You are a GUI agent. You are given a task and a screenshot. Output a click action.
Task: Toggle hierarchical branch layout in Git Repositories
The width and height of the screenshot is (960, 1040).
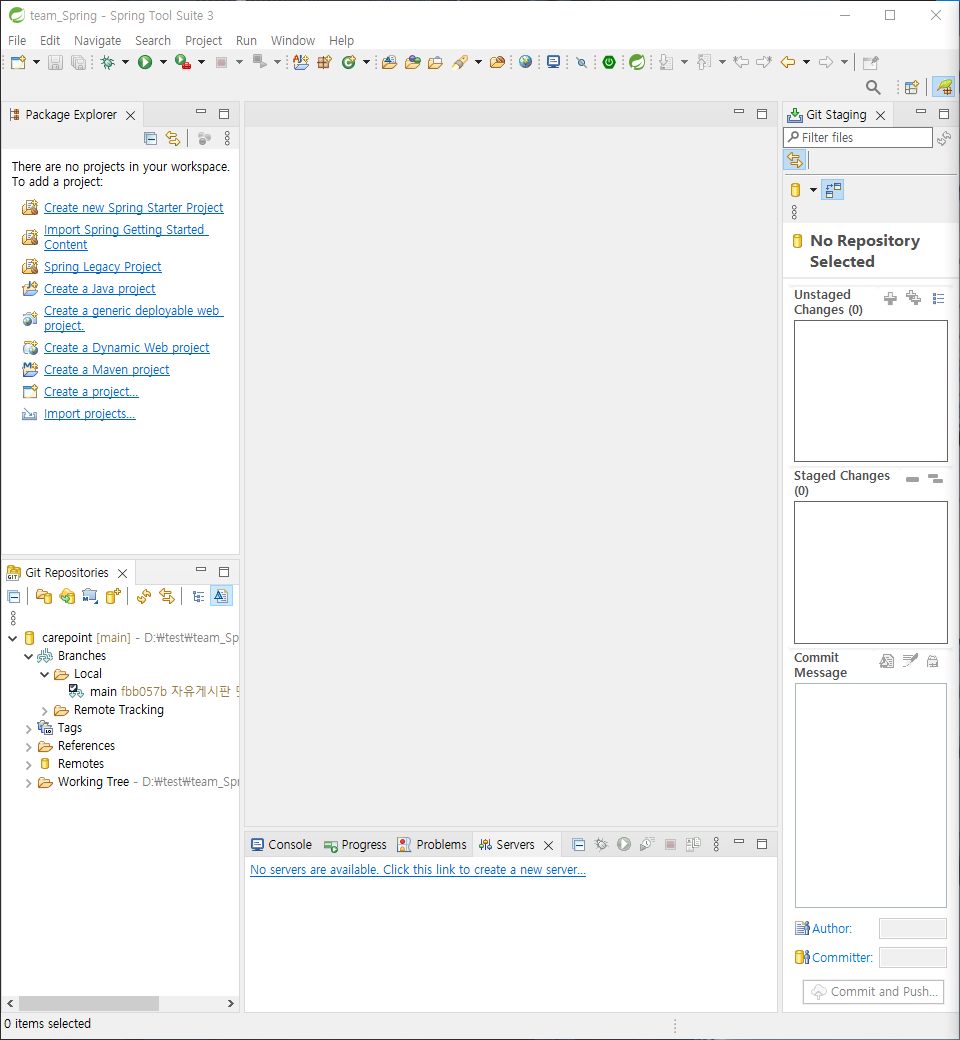pyautogui.click(x=198, y=596)
